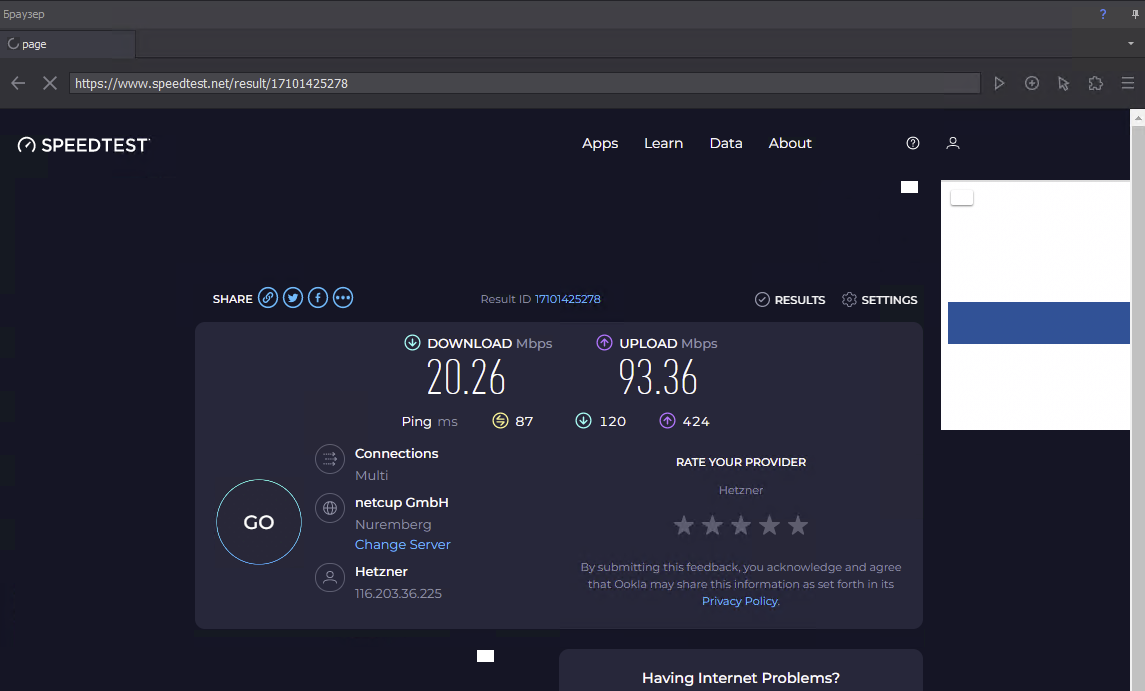Go back with browser arrow
The height and width of the screenshot is (691, 1145).
18,83
